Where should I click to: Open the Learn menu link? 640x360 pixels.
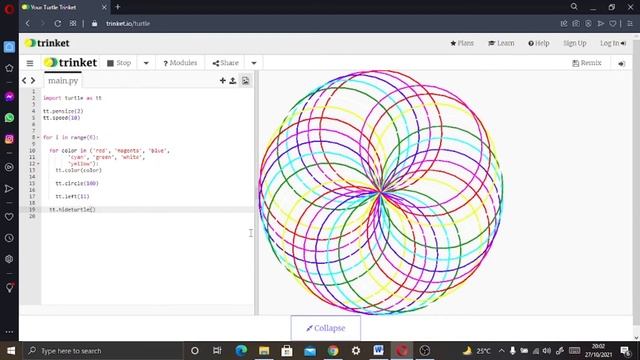[501, 43]
